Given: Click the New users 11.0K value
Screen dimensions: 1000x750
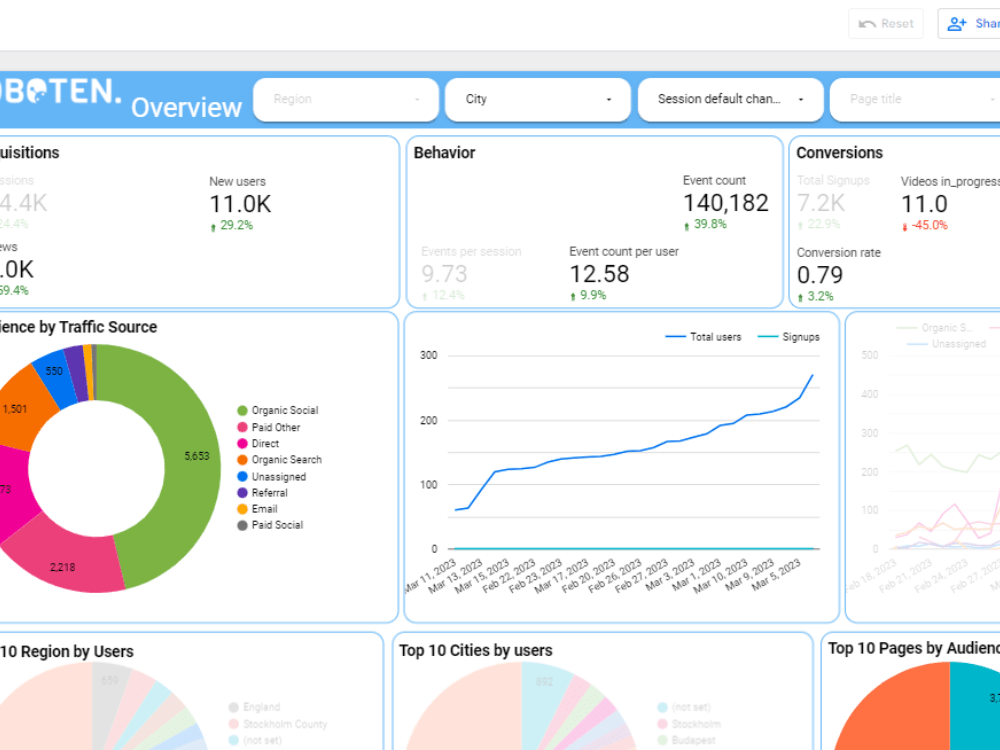Looking at the screenshot, I should pos(240,204).
